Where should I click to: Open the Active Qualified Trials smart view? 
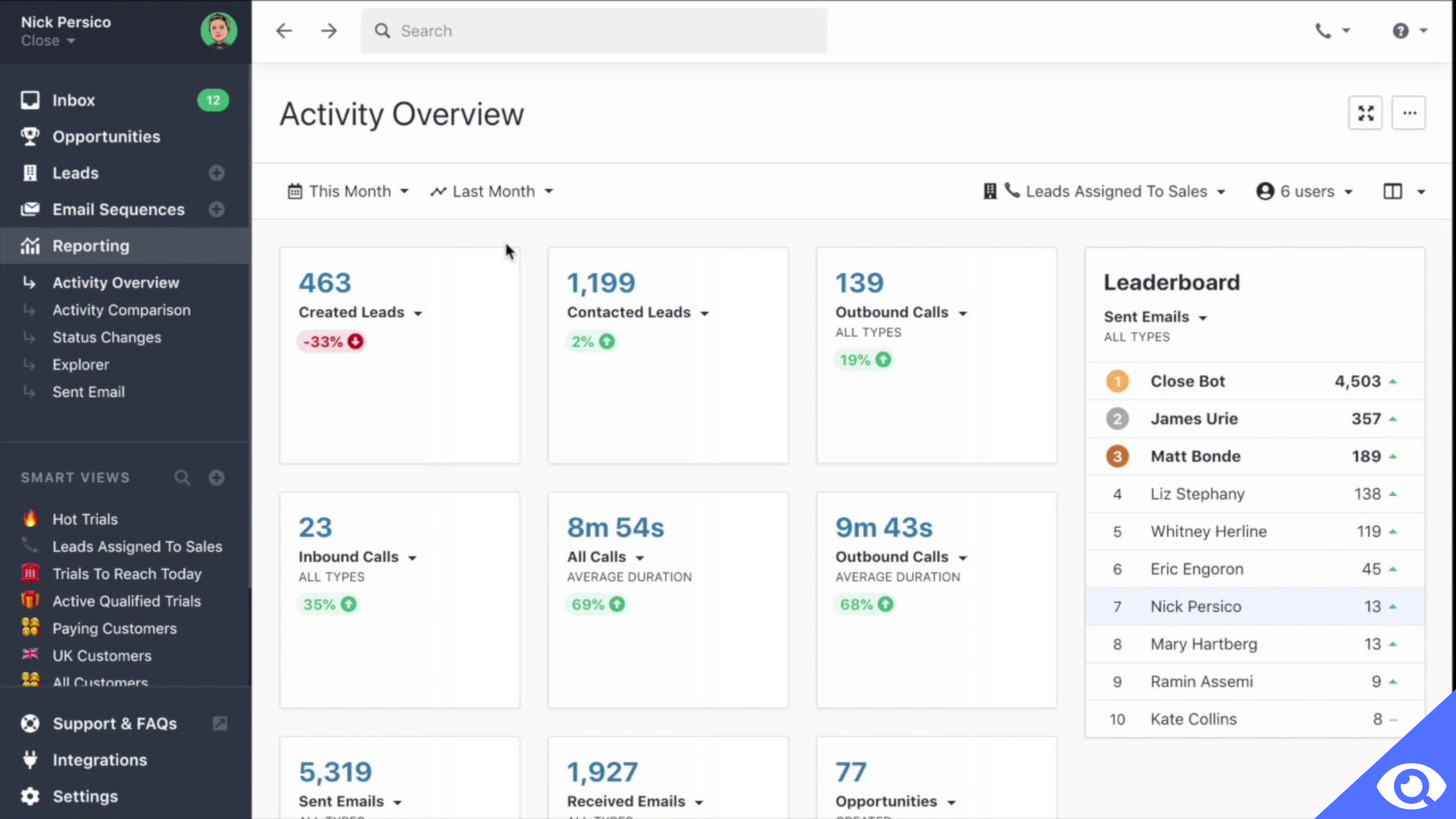(x=125, y=601)
